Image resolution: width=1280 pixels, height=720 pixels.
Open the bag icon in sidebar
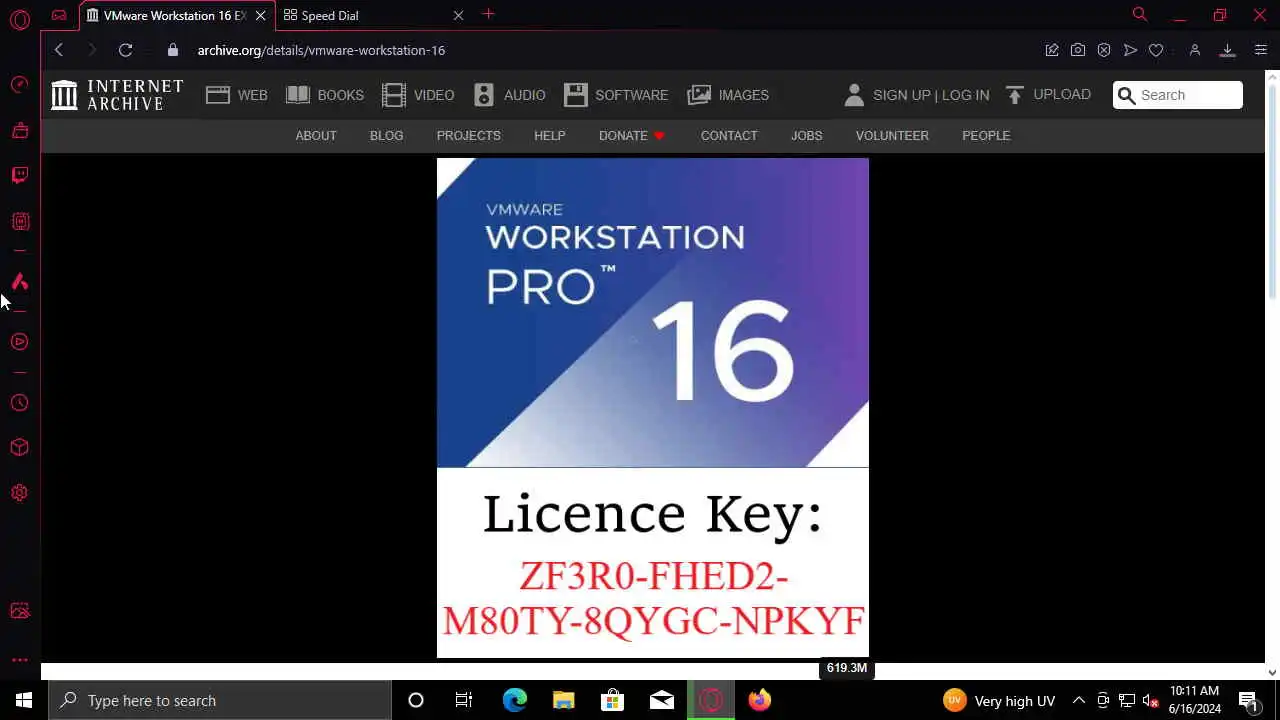[x=20, y=130]
